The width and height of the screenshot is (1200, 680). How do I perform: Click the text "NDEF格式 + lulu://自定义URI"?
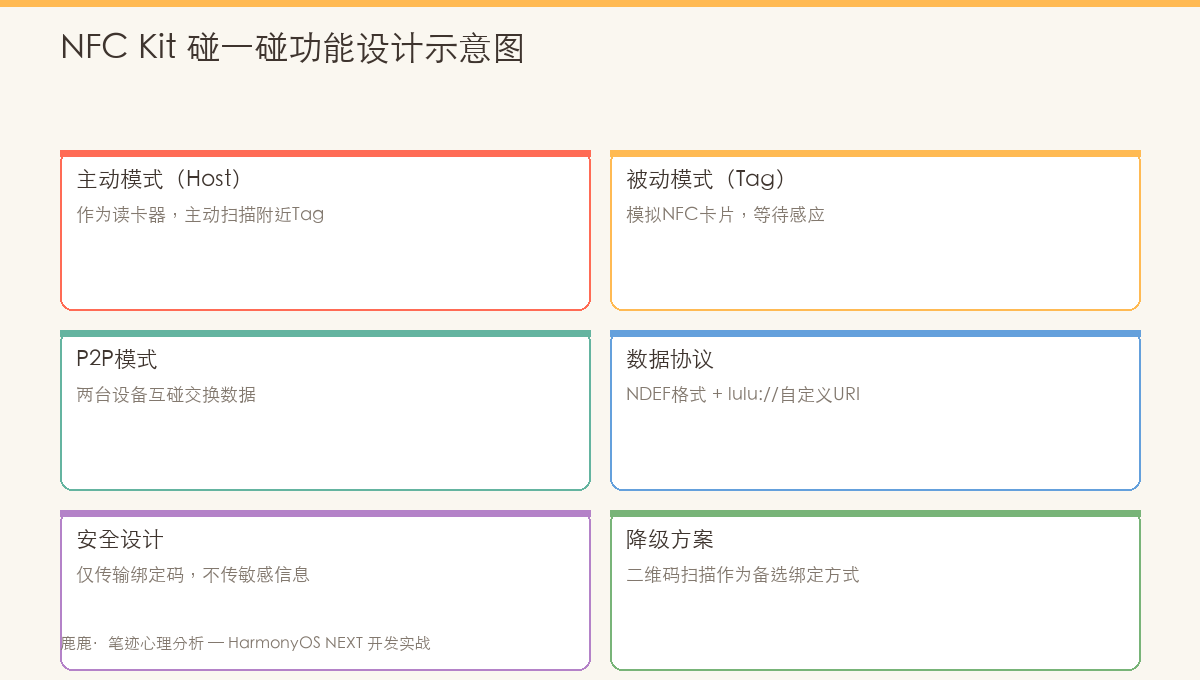click(x=743, y=394)
